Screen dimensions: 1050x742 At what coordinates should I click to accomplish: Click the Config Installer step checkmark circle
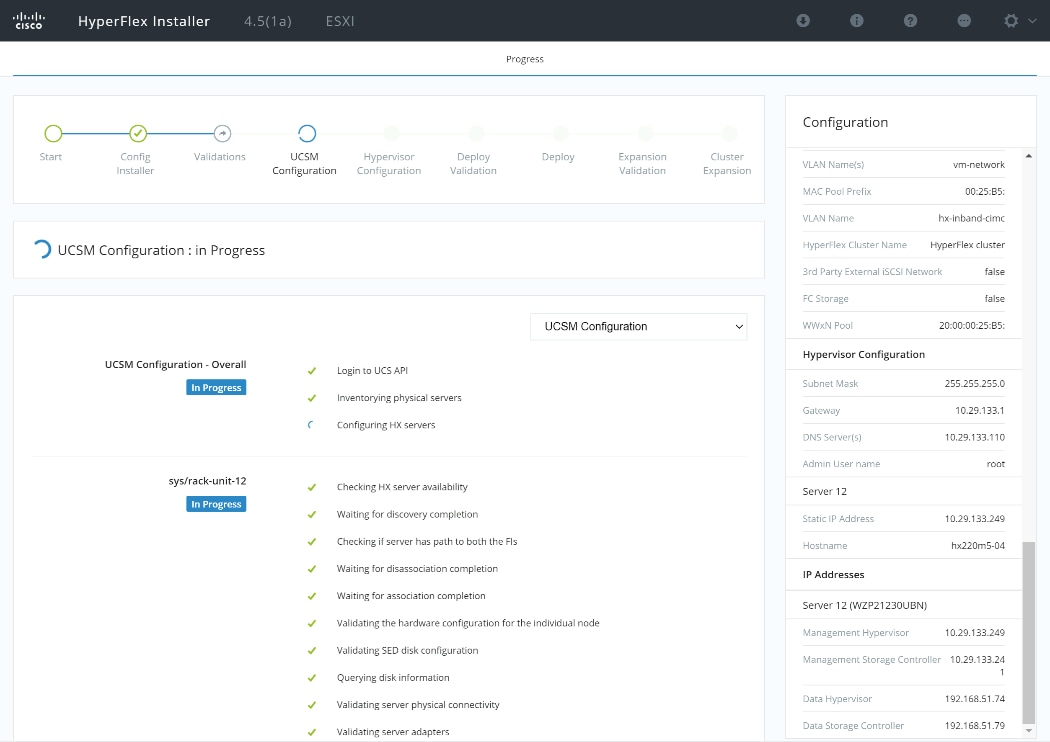pyautogui.click(x=138, y=133)
